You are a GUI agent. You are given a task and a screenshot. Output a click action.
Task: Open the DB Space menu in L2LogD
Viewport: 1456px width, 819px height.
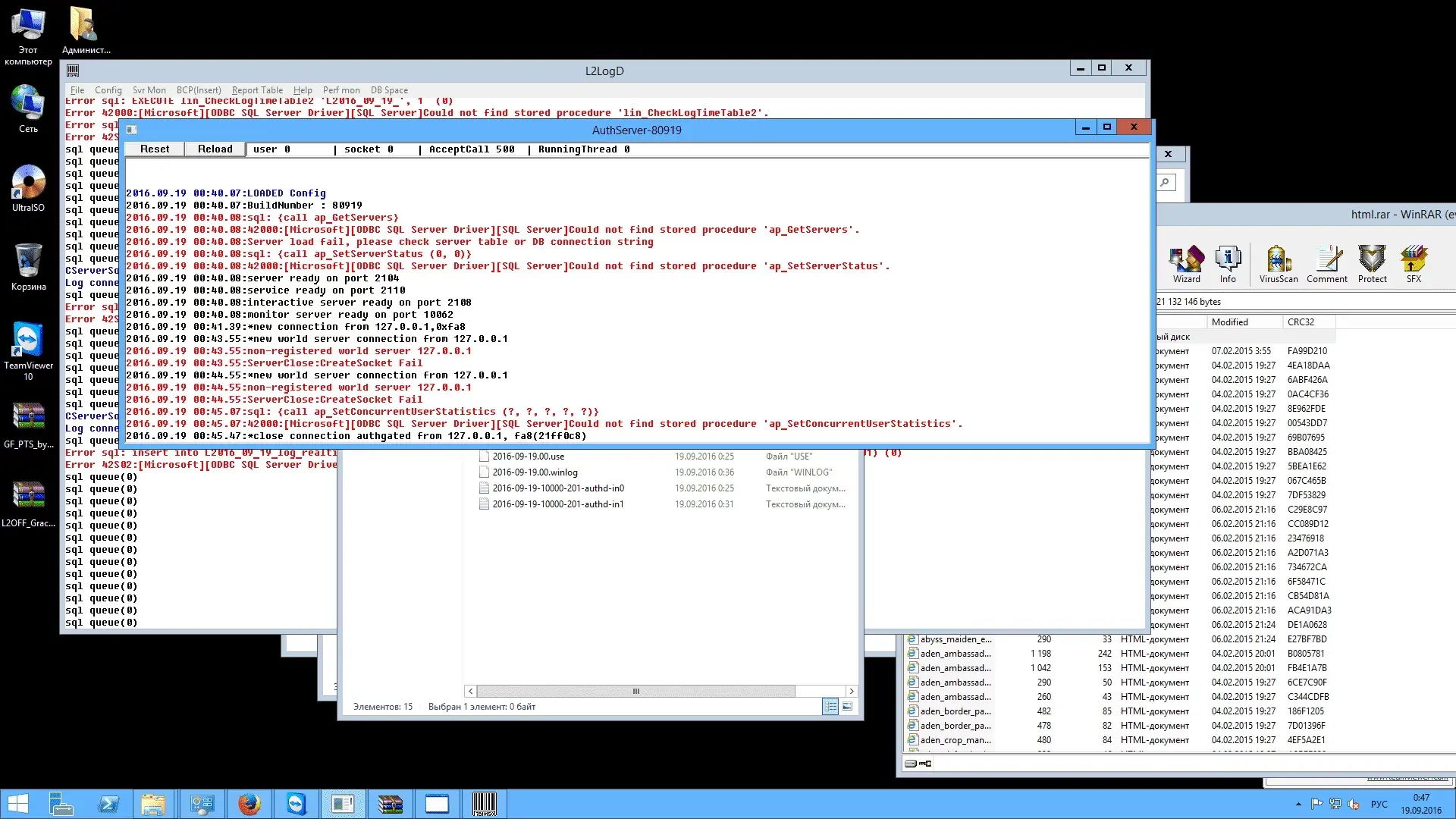click(x=389, y=90)
